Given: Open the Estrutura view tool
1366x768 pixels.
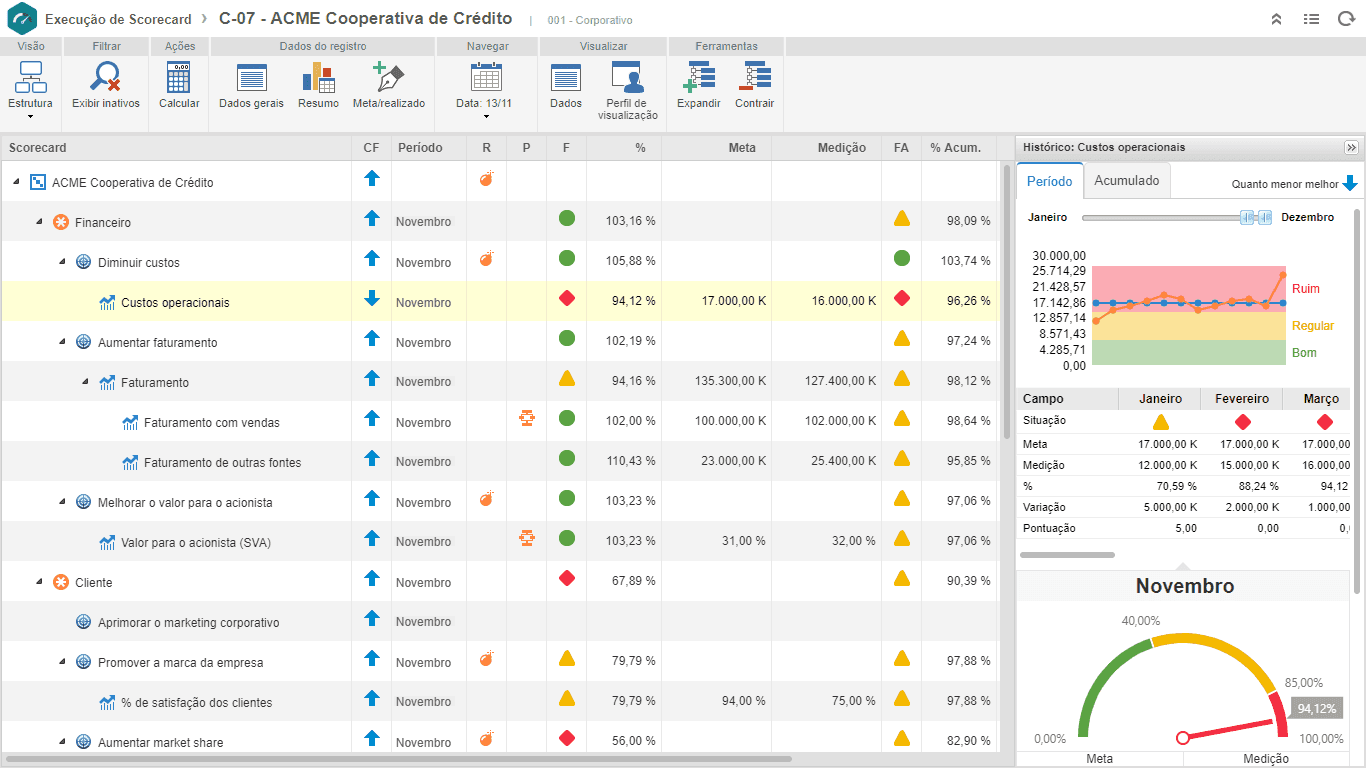Looking at the screenshot, I should (x=30, y=90).
